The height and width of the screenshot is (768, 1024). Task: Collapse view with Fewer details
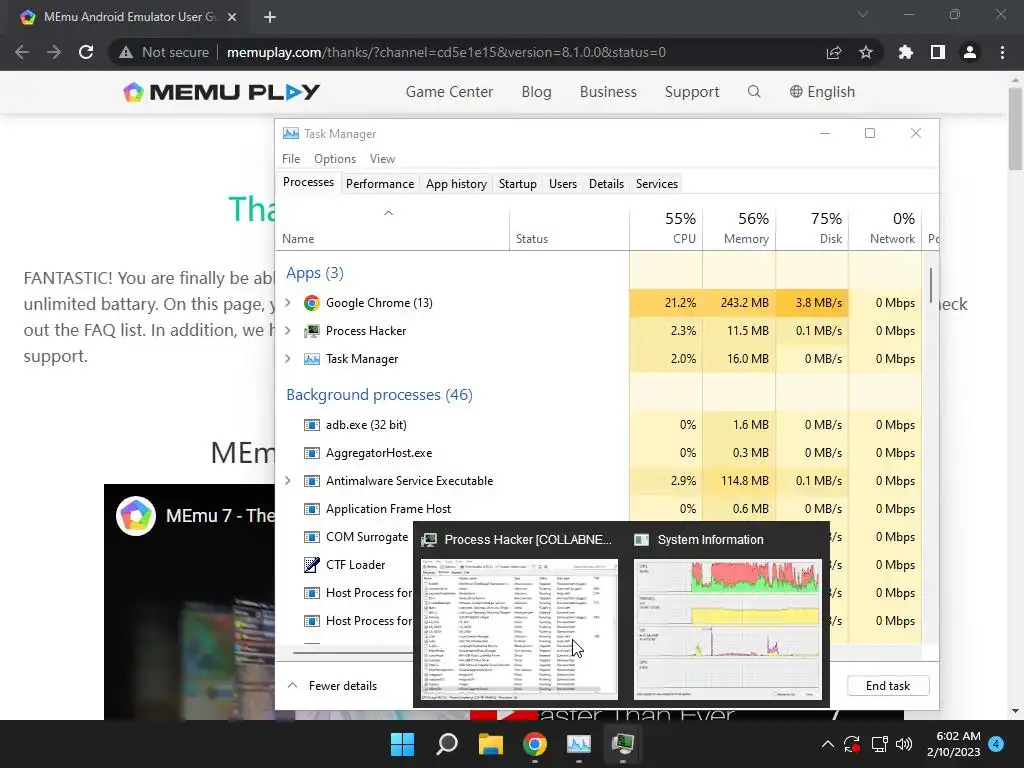click(332, 686)
